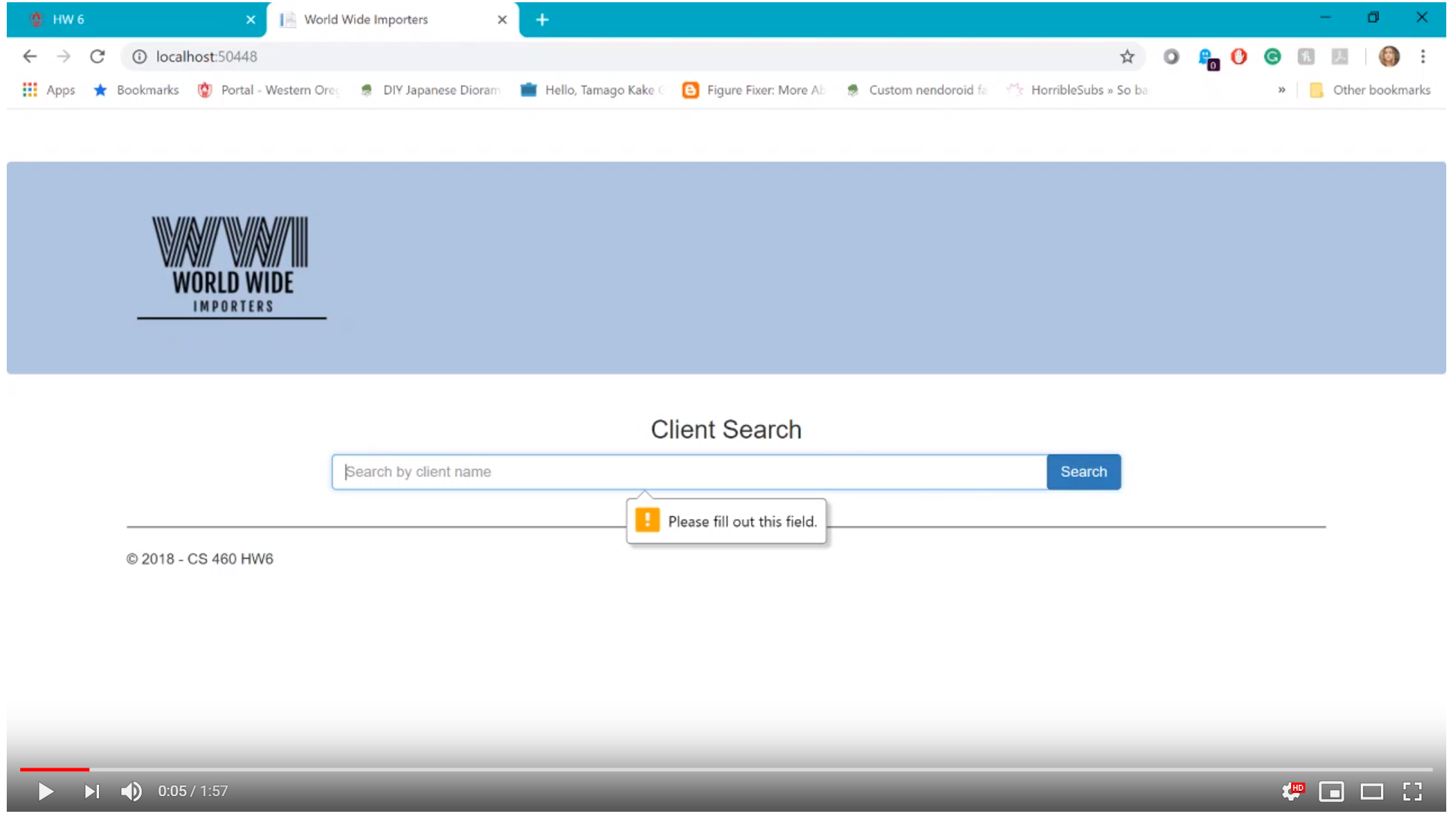Open a new browser tab
This screenshot has width=1456, height=817.
point(542,19)
